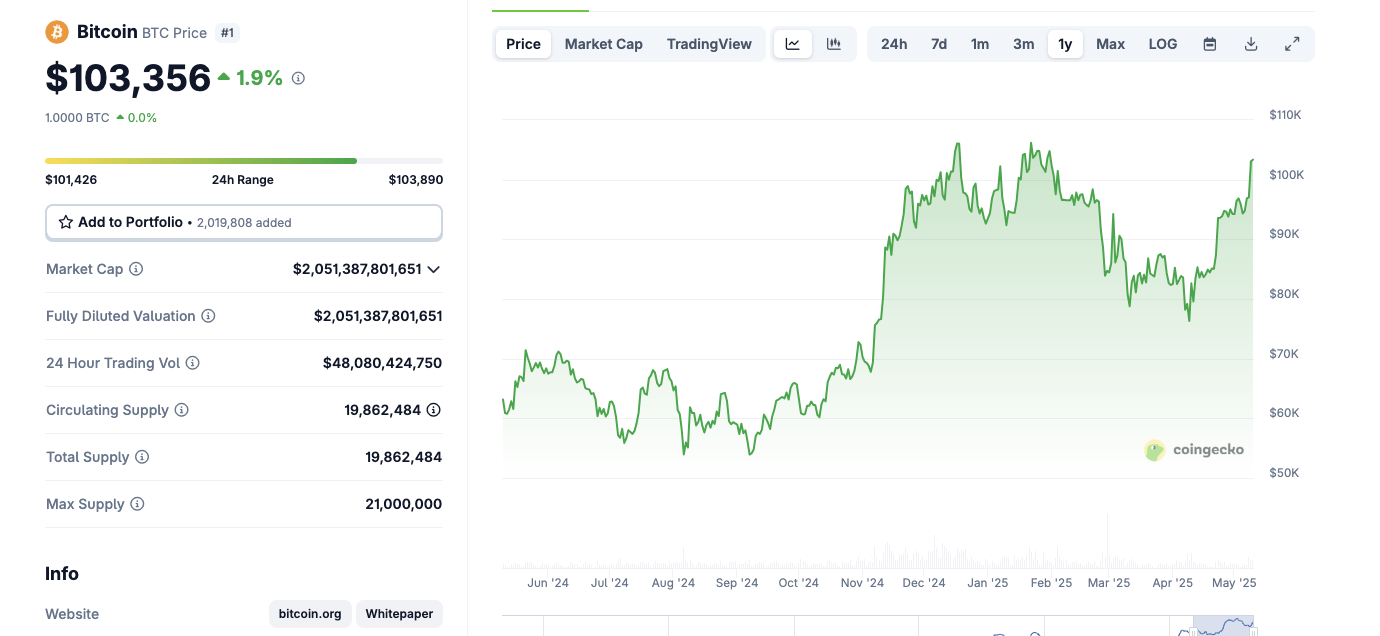Expand chart to fullscreen
Screen dimensions: 1380x636
click(x=1292, y=44)
